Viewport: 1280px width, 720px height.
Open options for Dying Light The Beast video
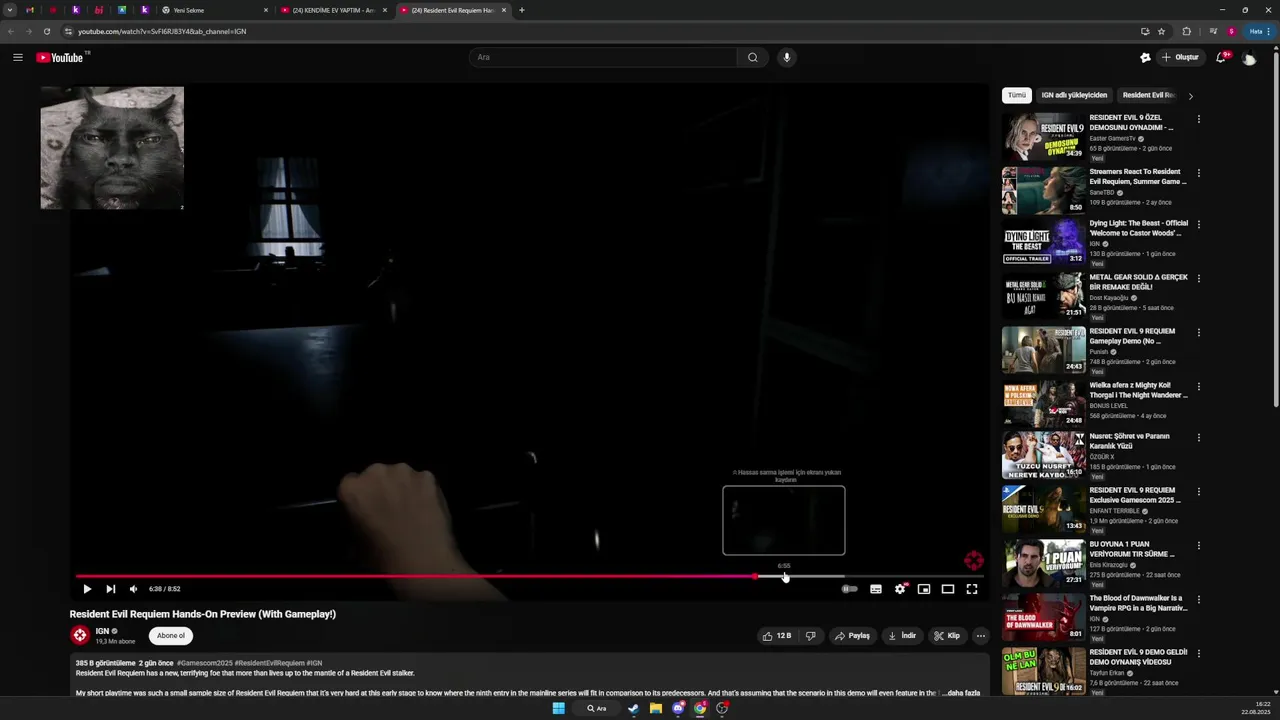click(1198, 225)
